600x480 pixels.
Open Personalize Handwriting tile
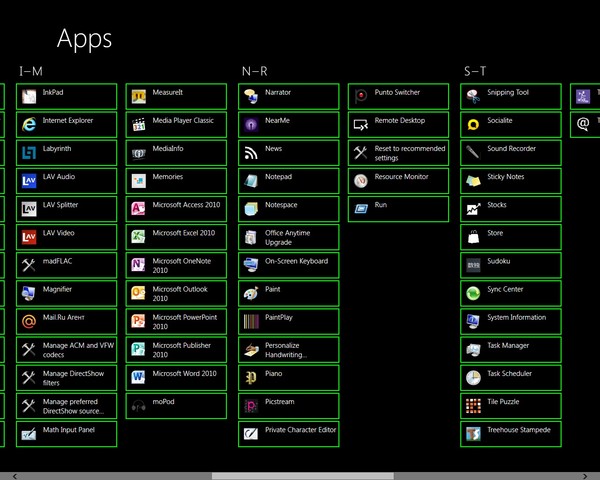(289, 349)
